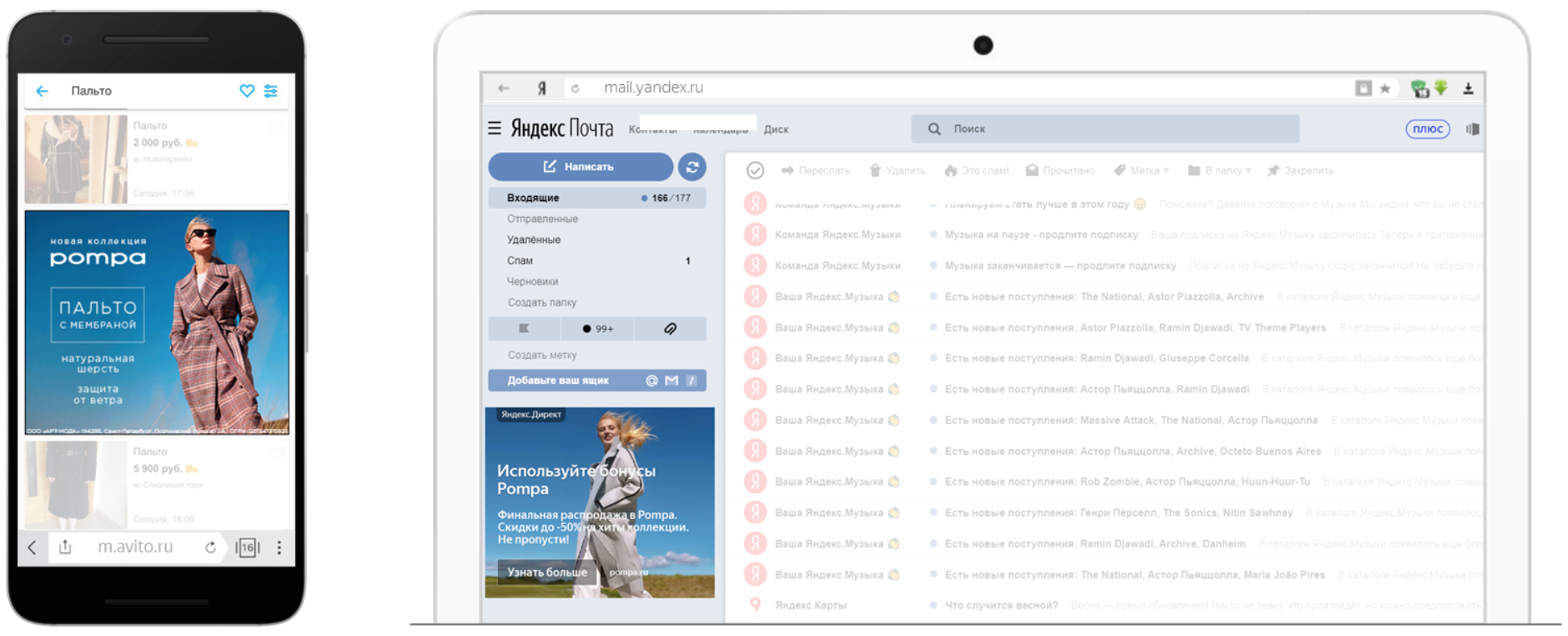
Task: Open message 'Есть новые поступления: Ramin Djawadi, Giuseppe Corcella'
Action: (1097, 358)
